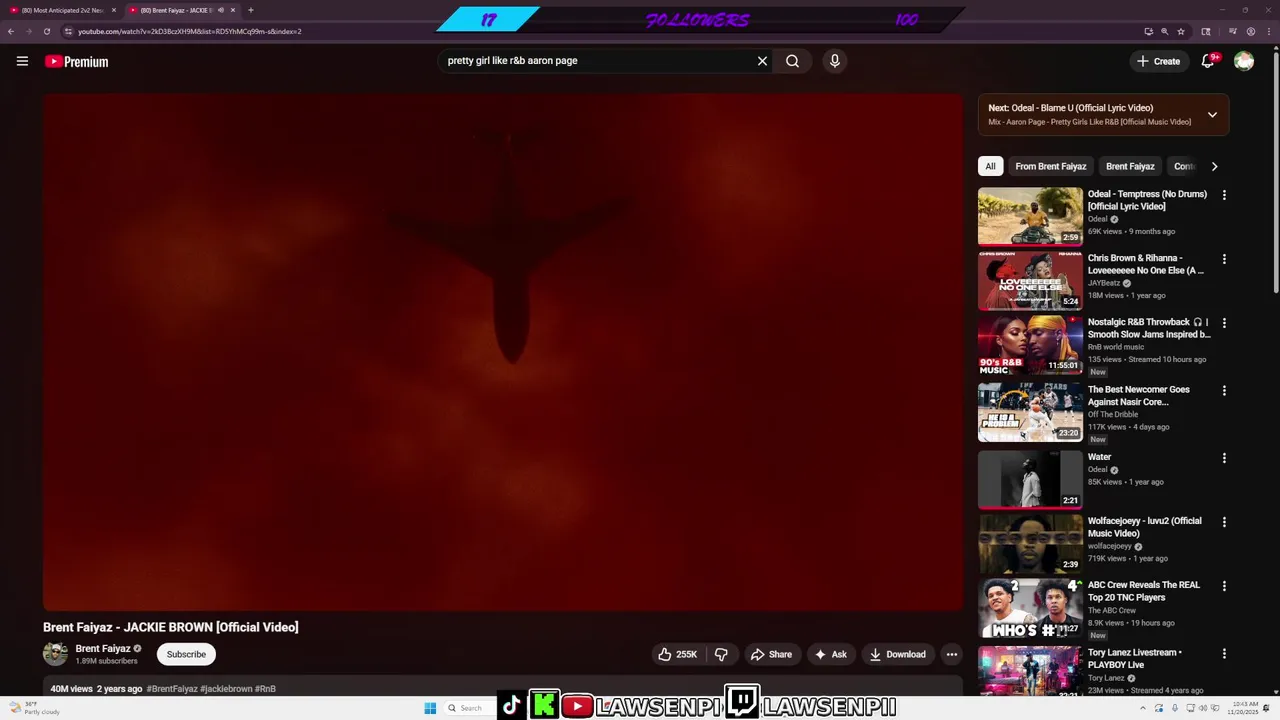This screenshot has height=720, width=1280.
Task: Open options for Tory Lanez Livestream video
Action: [1224, 654]
